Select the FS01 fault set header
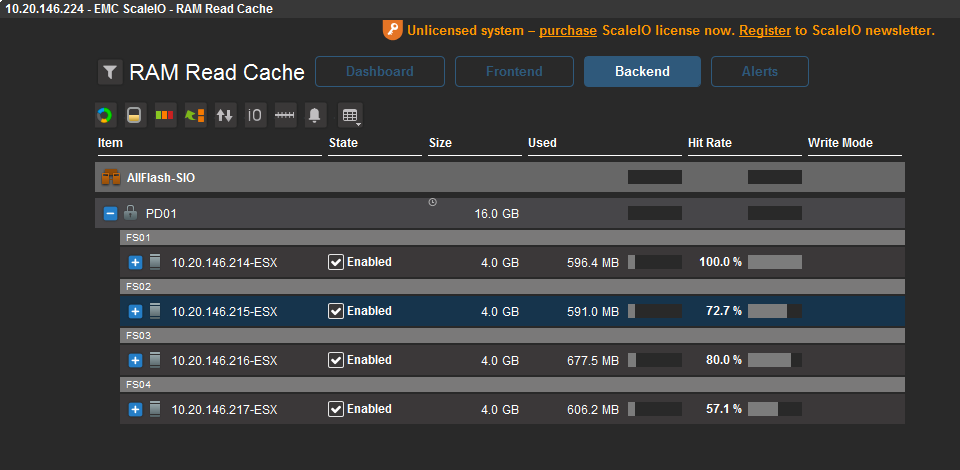Image resolution: width=960 pixels, height=470 pixels. [512, 237]
